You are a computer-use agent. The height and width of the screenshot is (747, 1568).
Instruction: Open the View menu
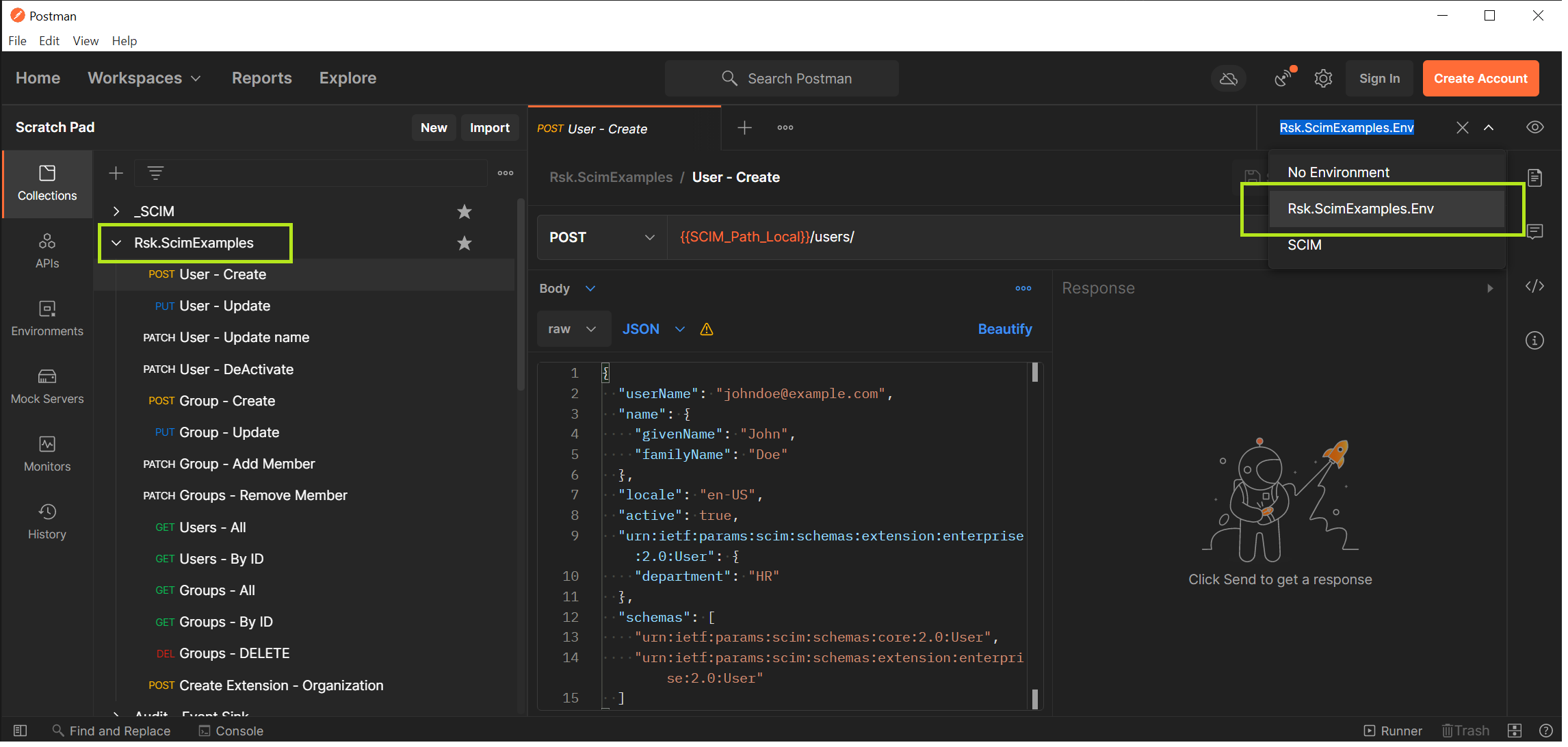point(86,41)
